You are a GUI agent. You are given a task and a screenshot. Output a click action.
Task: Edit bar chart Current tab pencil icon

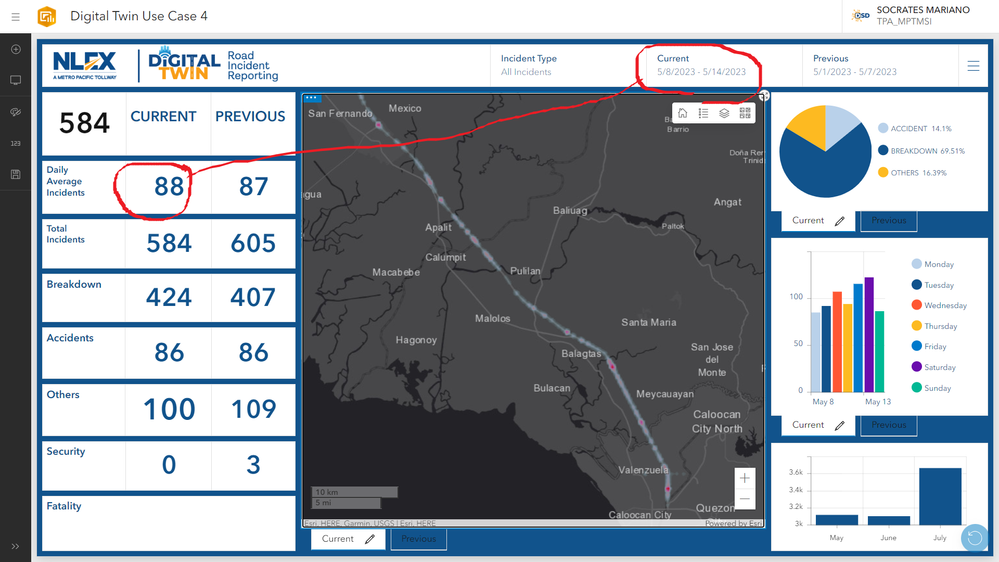click(840, 426)
